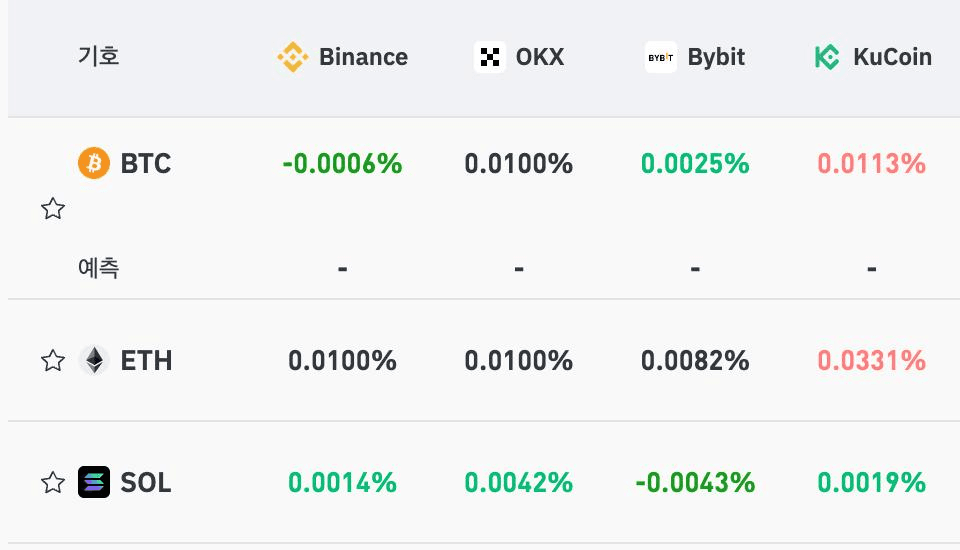Sort by the KuCoin column header
Viewport: 960px width, 550px height.
[x=873, y=57]
